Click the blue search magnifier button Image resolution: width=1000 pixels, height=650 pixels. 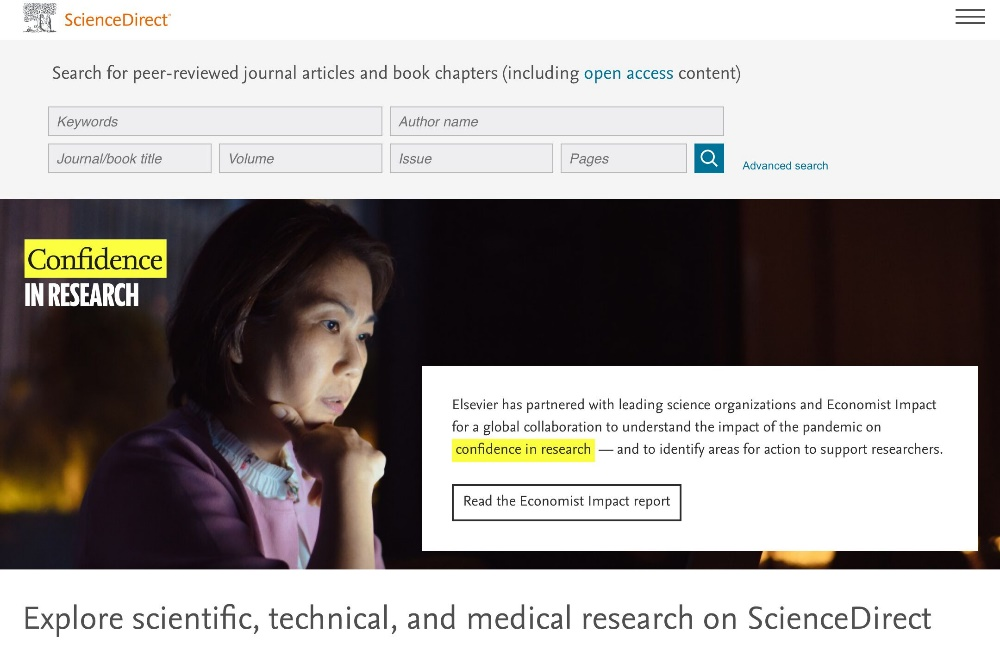coord(709,158)
